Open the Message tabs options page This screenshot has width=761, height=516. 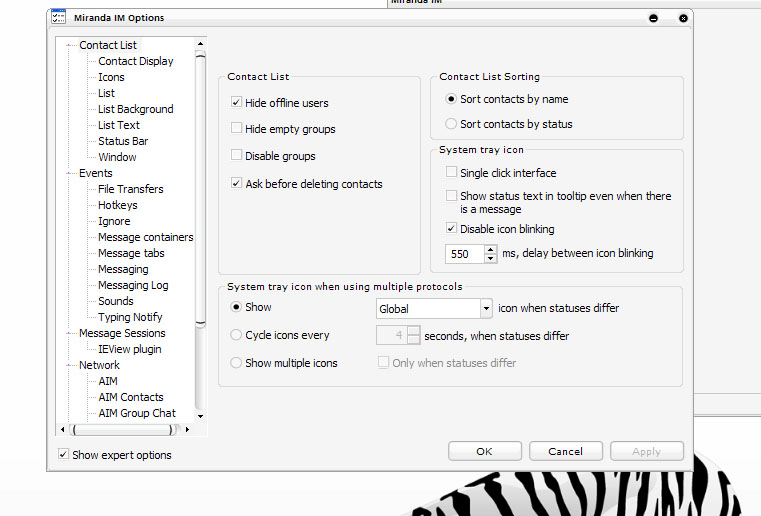coord(131,253)
